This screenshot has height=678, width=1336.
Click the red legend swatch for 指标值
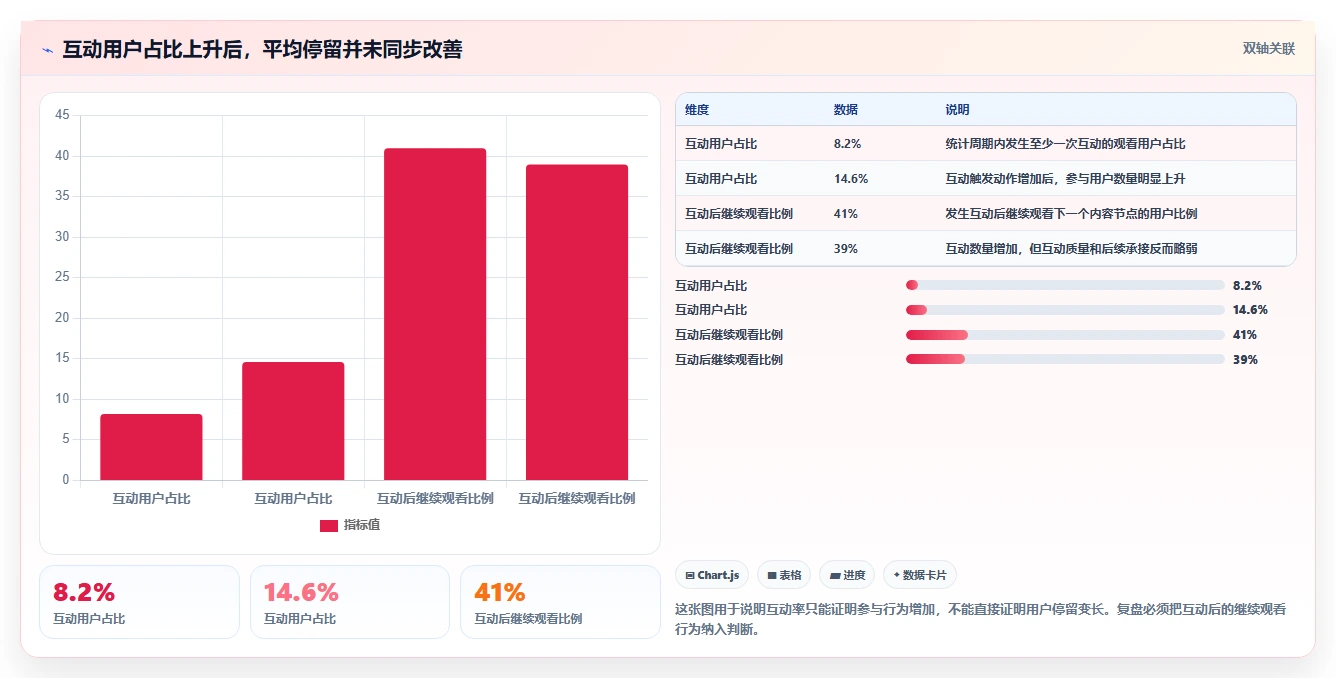(329, 525)
